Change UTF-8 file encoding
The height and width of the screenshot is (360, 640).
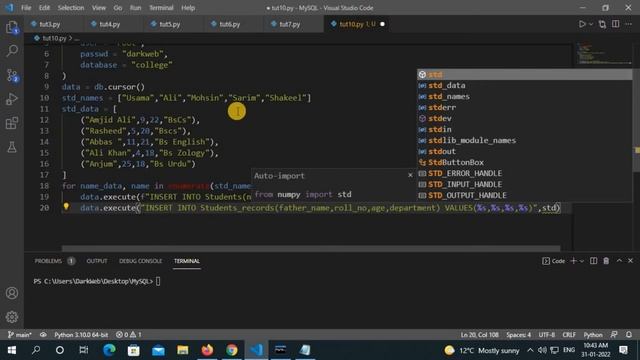coord(547,335)
